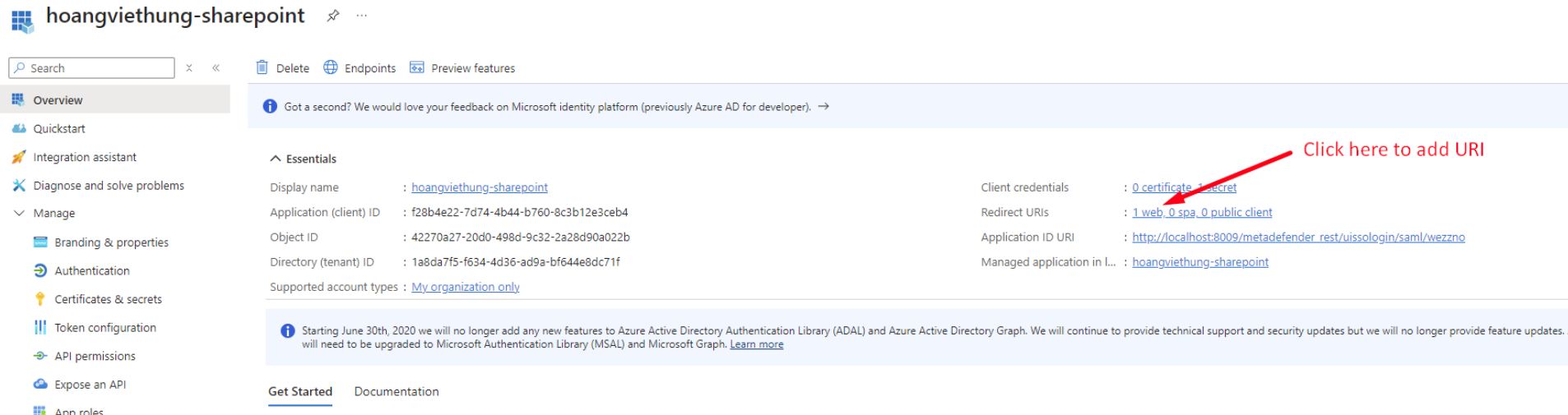This screenshot has width=1568, height=415.
Task: Open Integration assistant menu item
Action: pos(85,157)
